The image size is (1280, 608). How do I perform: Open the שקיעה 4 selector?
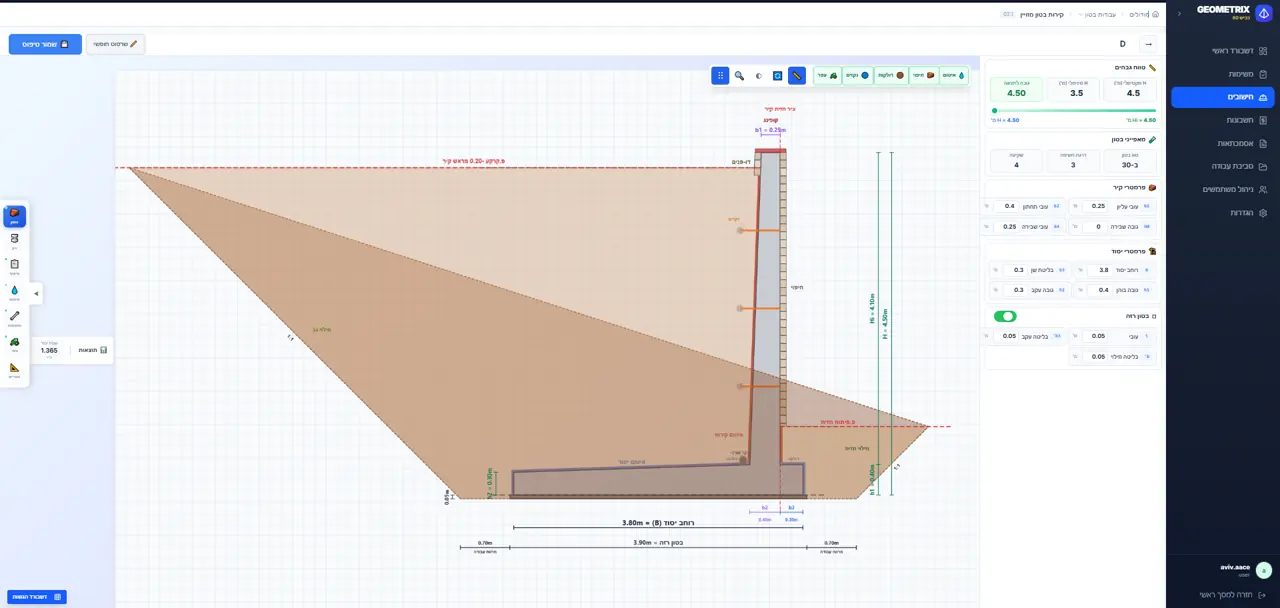[x=1016, y=160]
